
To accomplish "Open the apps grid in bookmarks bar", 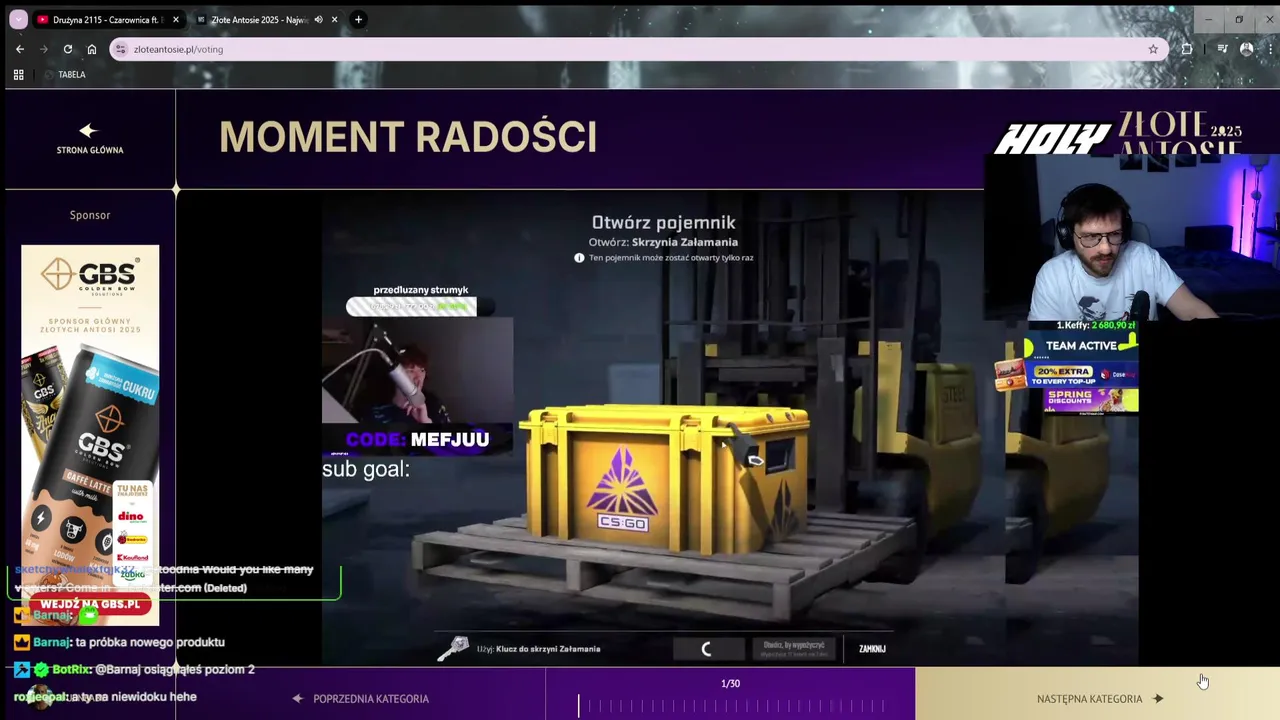I will click(x=18, y=75).
